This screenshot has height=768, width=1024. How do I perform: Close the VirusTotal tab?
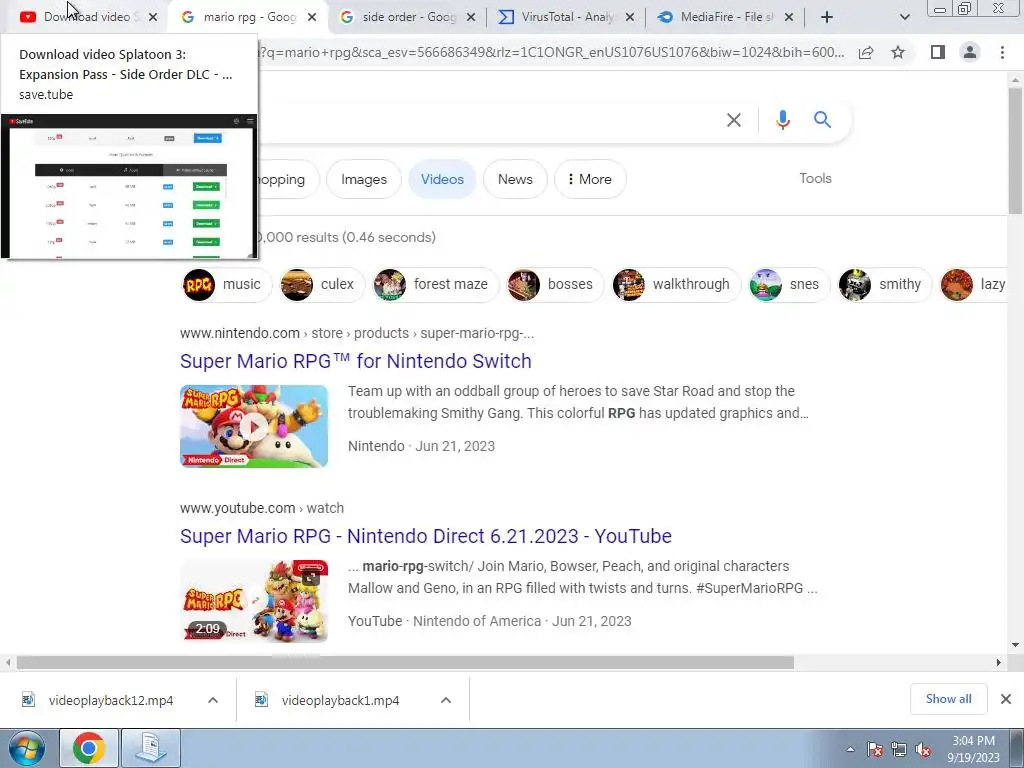click(630, 17)
